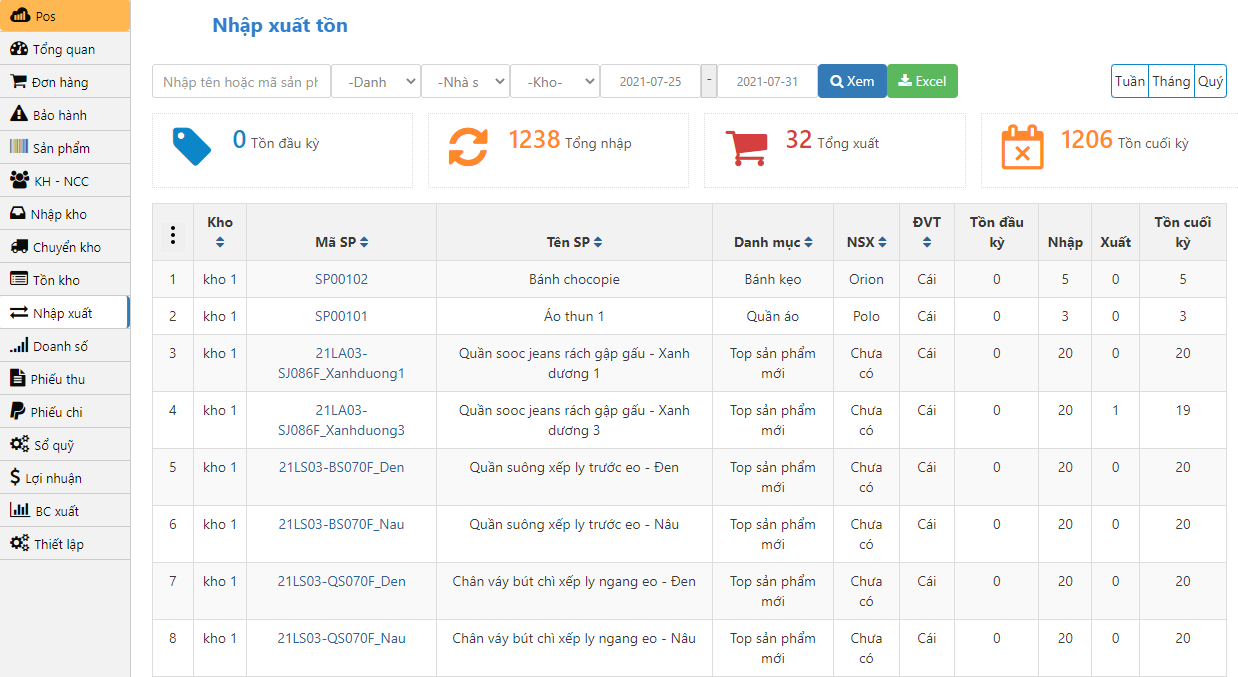Sort table by Mã SP column arrows
Image resolution: width=1238 pixels, height=677 pixels.
(x=365, y=242)
